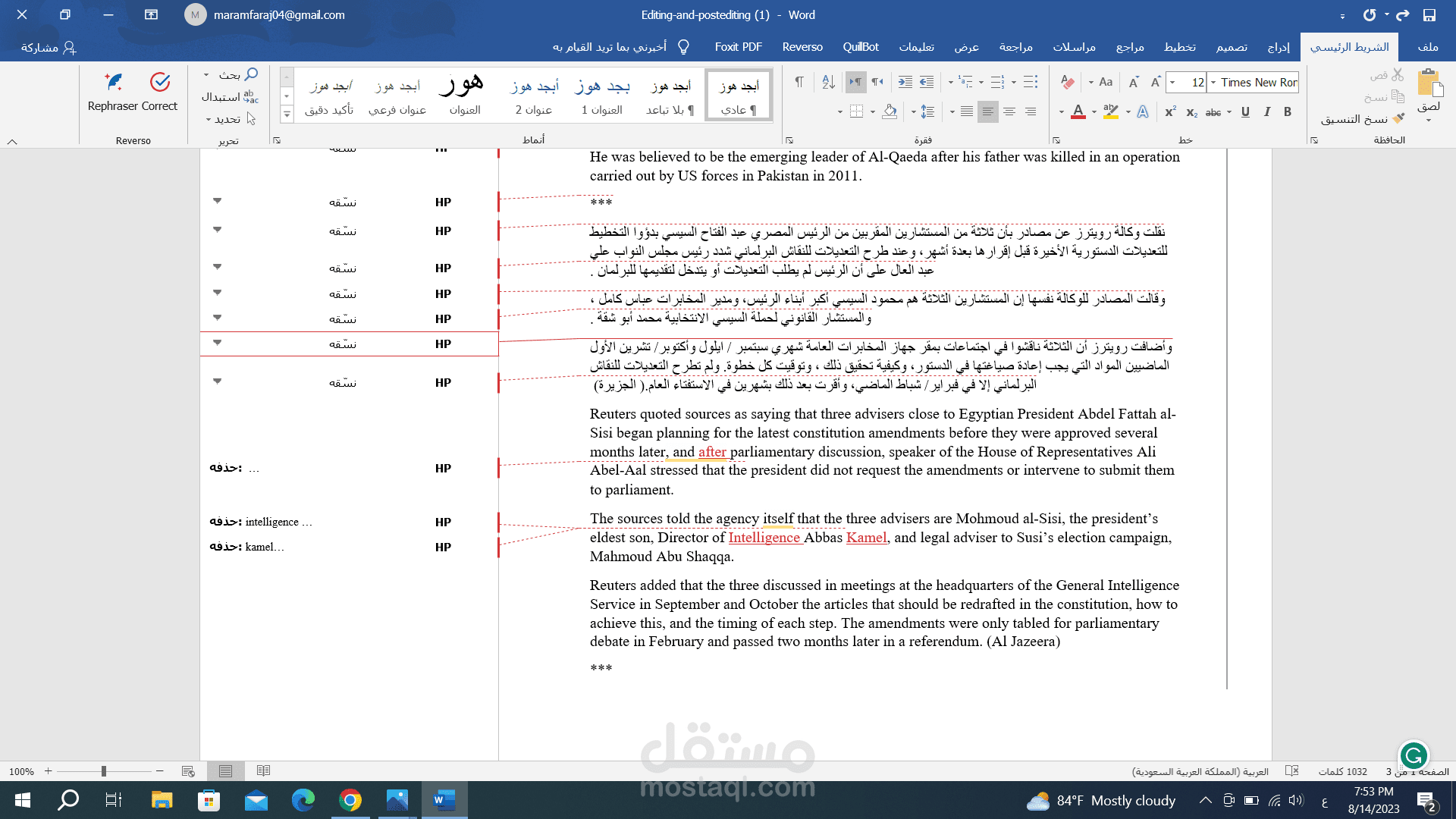Image resolution: width=1456 pixels, height=819 pixels.
Task: Click the paint bucket shading icon
Action: click(x=890, y=112)
